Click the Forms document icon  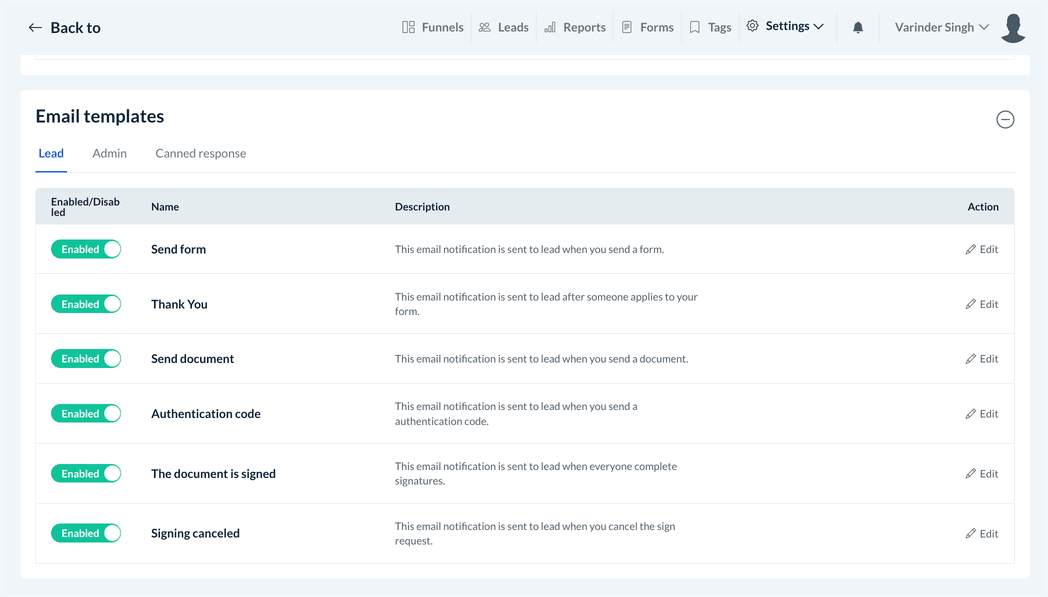coord(627,27)
